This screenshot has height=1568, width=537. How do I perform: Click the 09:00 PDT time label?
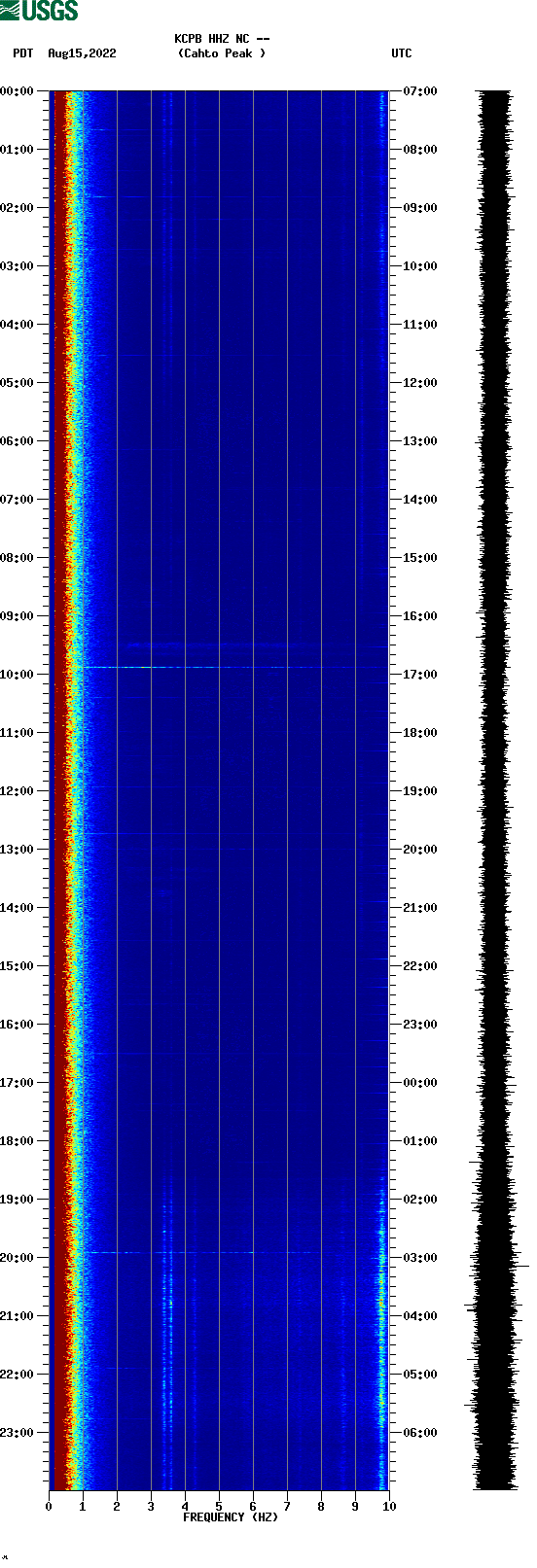pos(18,616)
